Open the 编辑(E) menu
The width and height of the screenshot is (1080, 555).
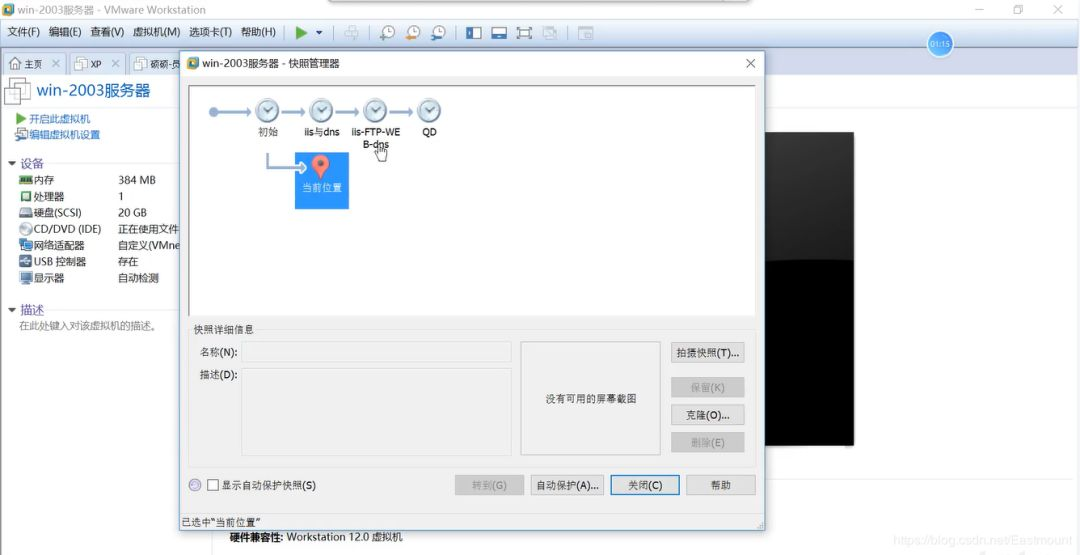65,32
